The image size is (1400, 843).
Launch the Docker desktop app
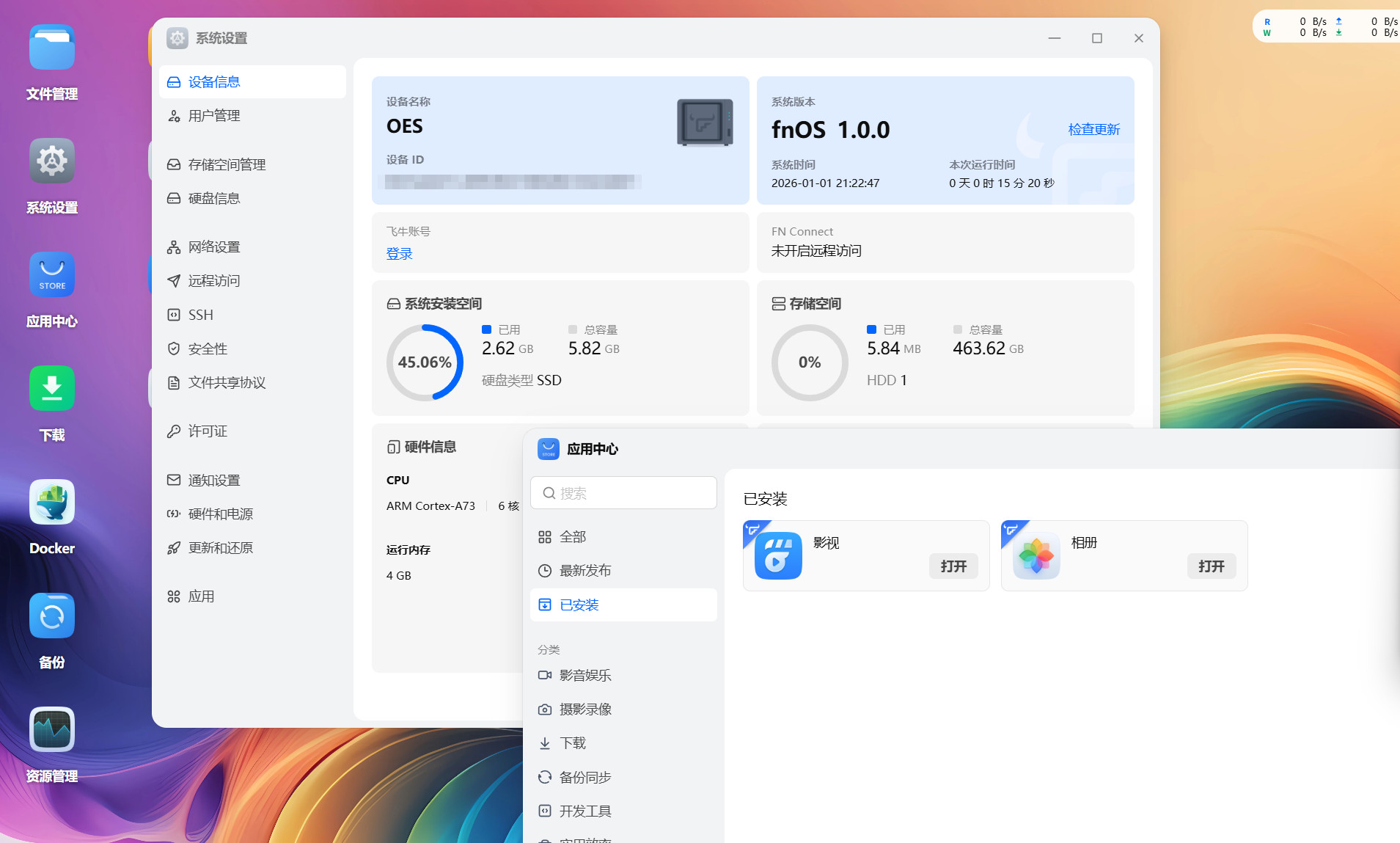pyautogui.click(x=51, y=503)
